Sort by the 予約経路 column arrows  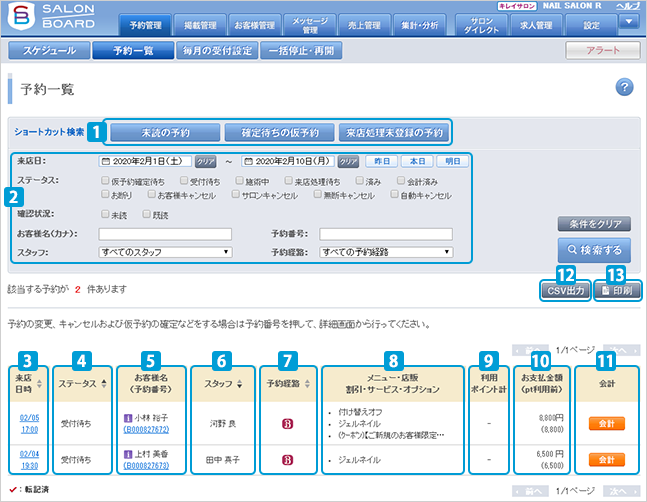click(304, 384)
